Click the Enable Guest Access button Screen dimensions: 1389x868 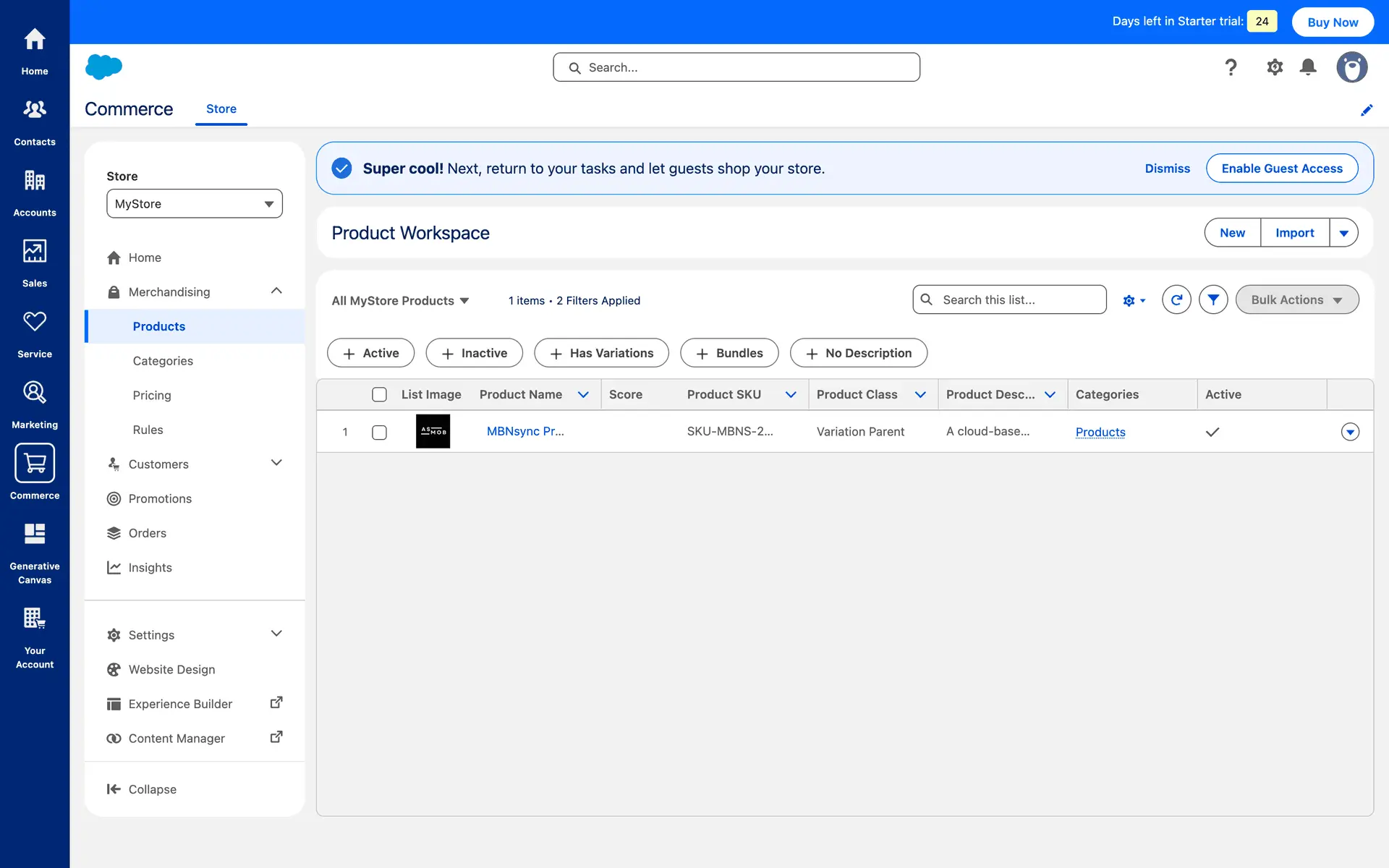[1281, 169]
